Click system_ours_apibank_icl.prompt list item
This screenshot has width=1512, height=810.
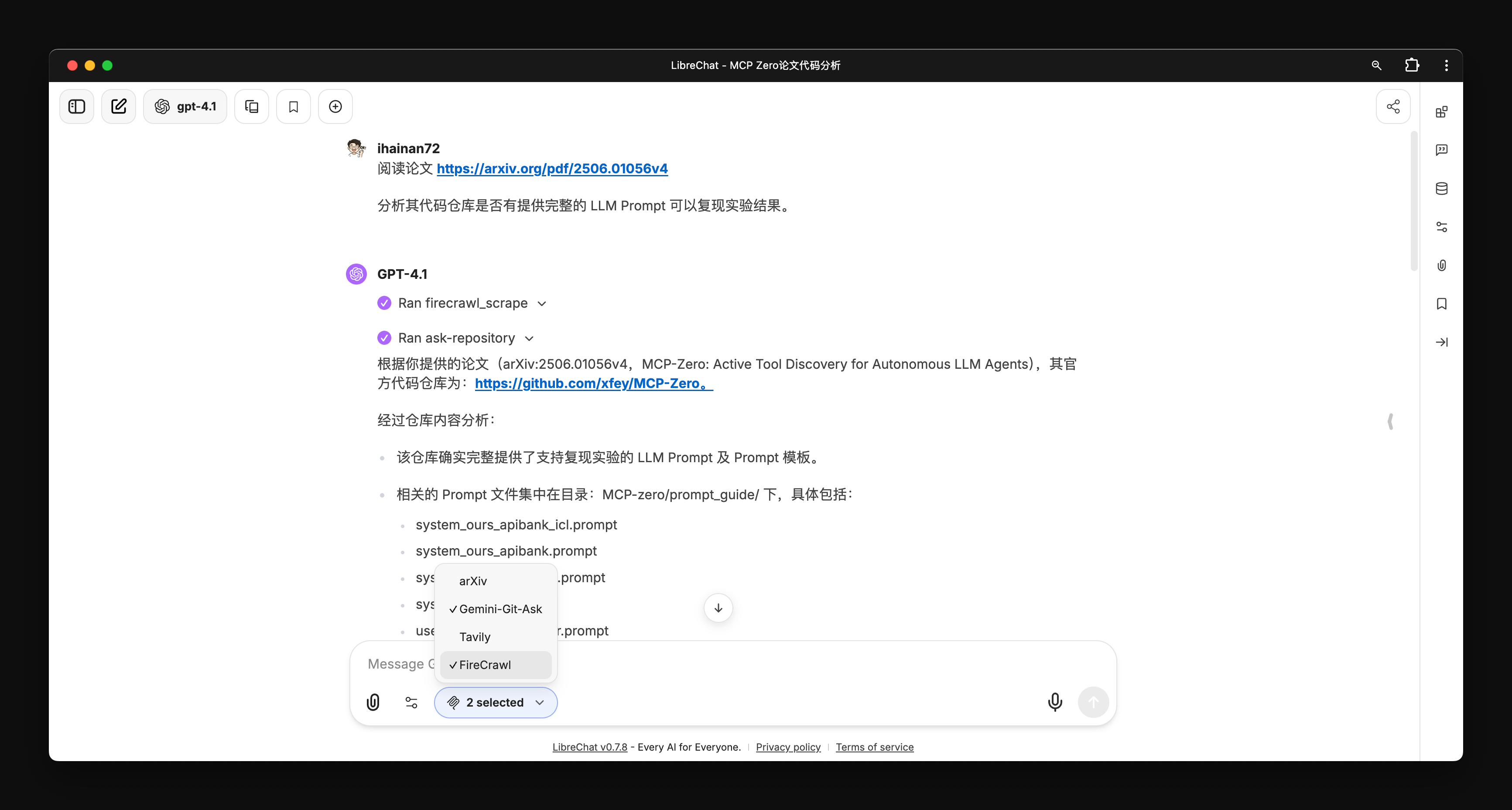click(x=516, y=525)
